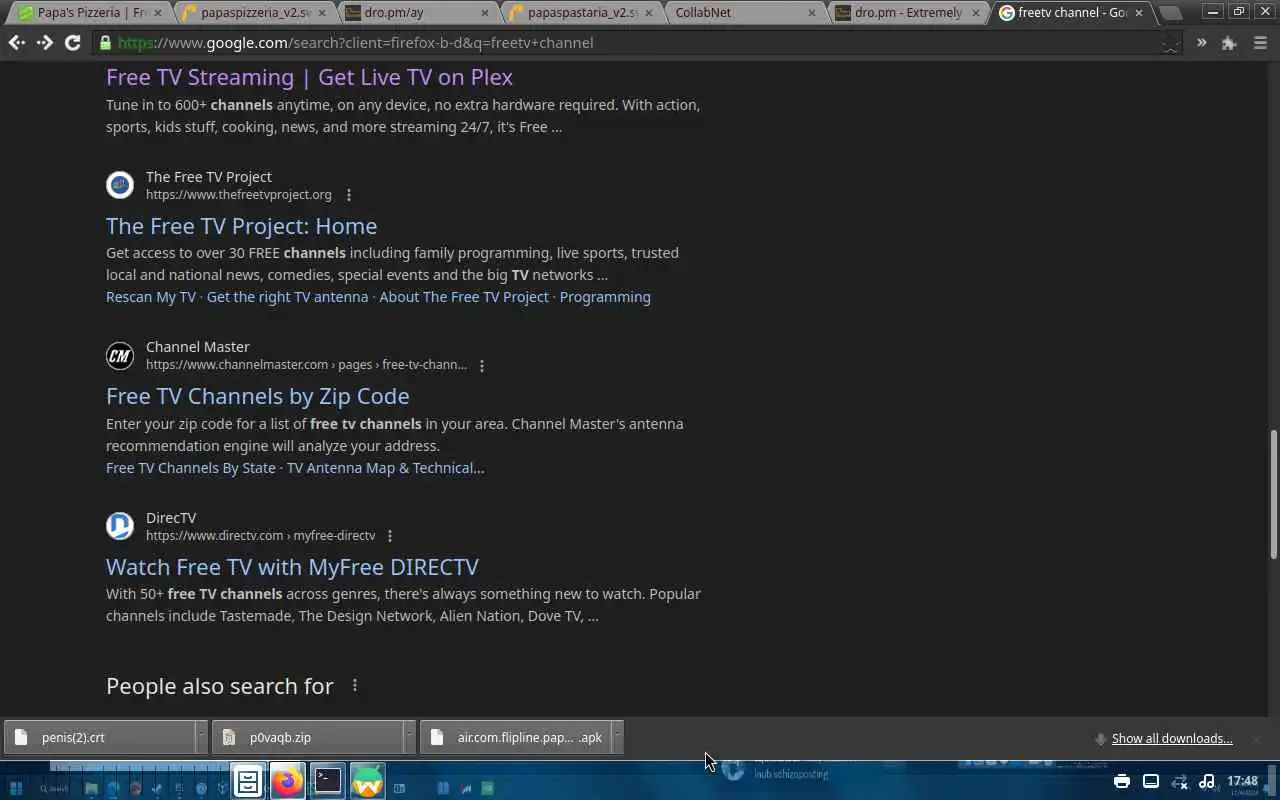Open the extensions puzzle-piece icon
The width and height of the screenshot is (1280, 800).
[x=1229, y=43]
